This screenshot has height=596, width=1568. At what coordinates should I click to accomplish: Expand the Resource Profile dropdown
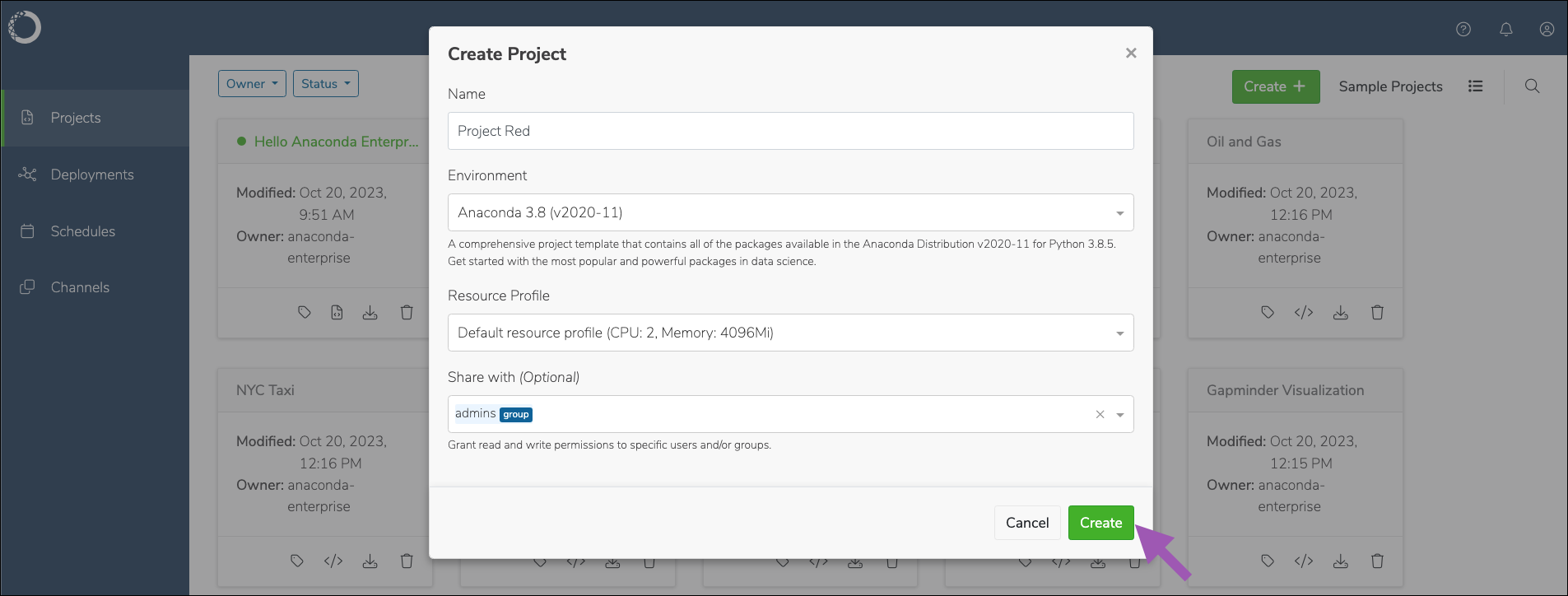tap(791, 333)
